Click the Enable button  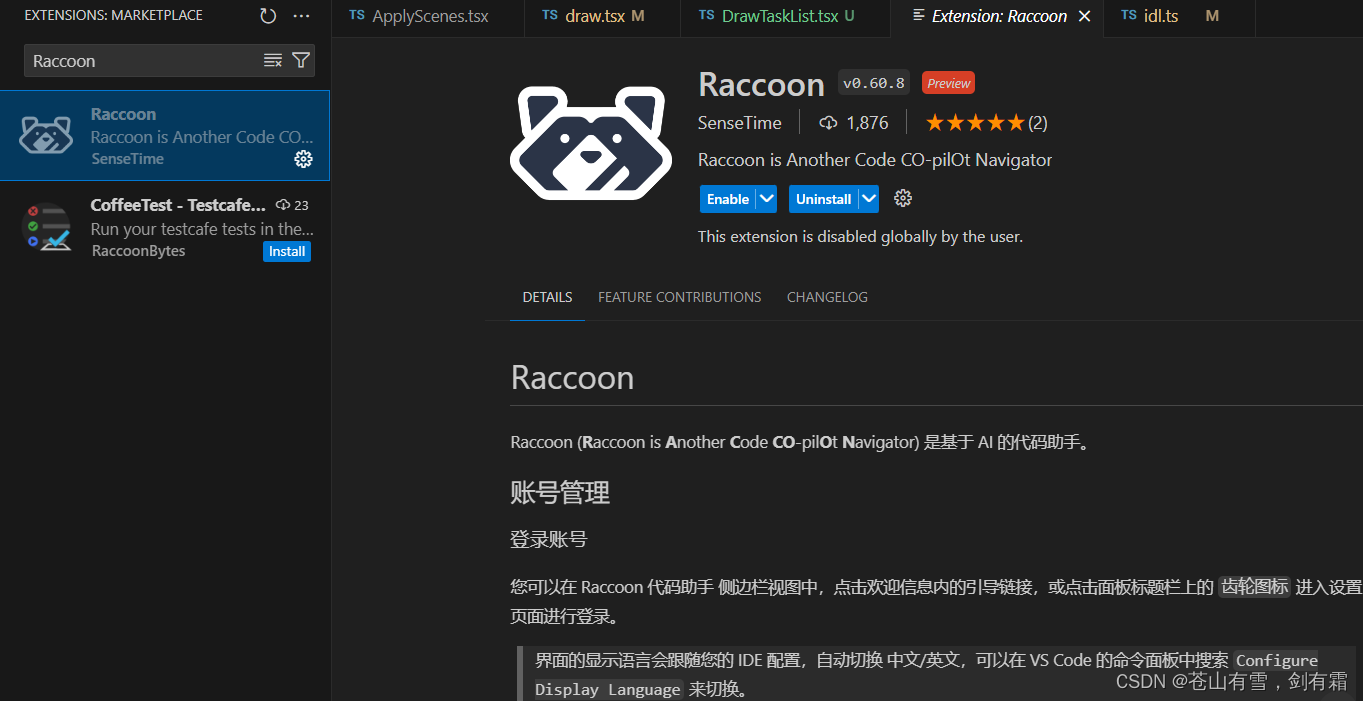tap(728, 199)
